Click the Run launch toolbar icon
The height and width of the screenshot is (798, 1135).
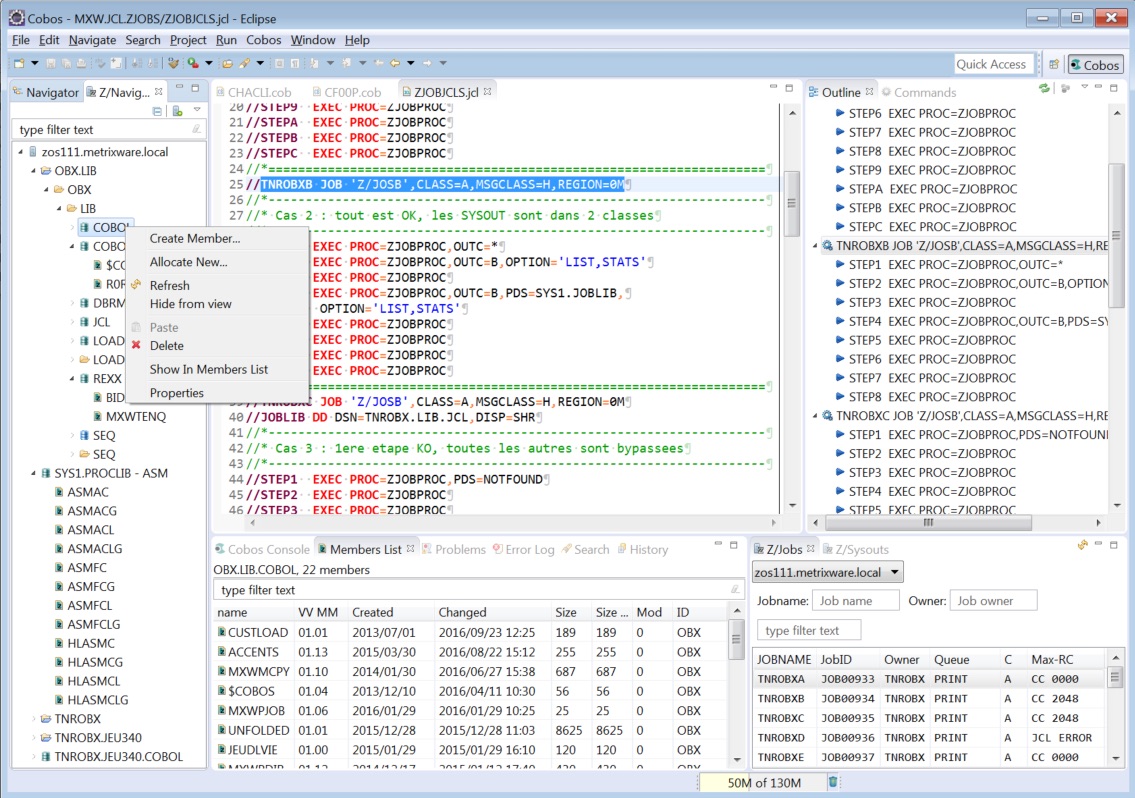(193, 64)
